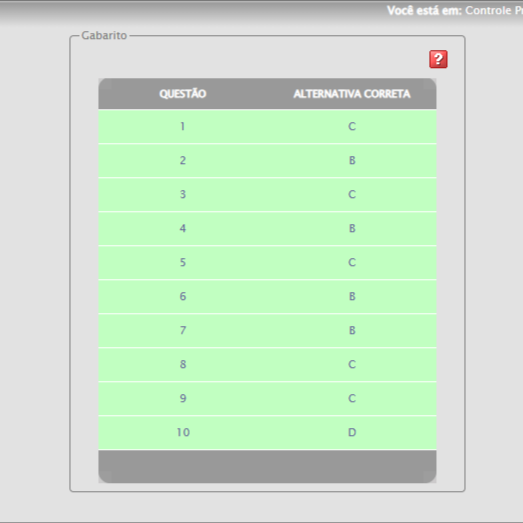Select question number 2 cell
Viewport: 523px width, 523px height.
tap(183, 160)
